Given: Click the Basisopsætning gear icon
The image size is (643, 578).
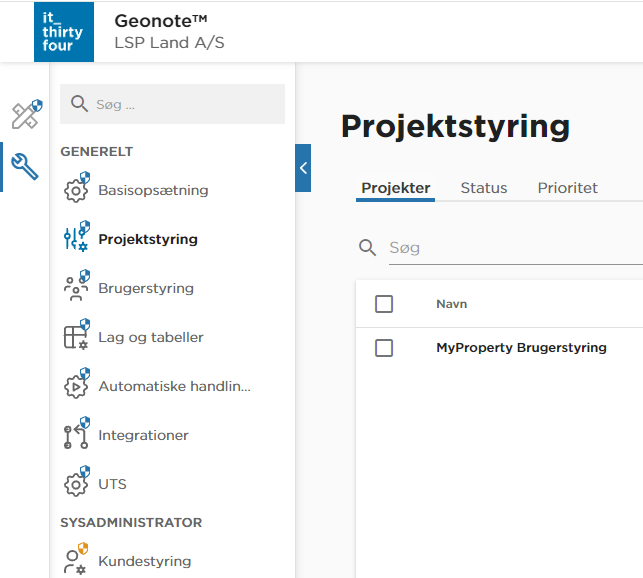Looking at the screenshot, I should click(x=76, y=190).
